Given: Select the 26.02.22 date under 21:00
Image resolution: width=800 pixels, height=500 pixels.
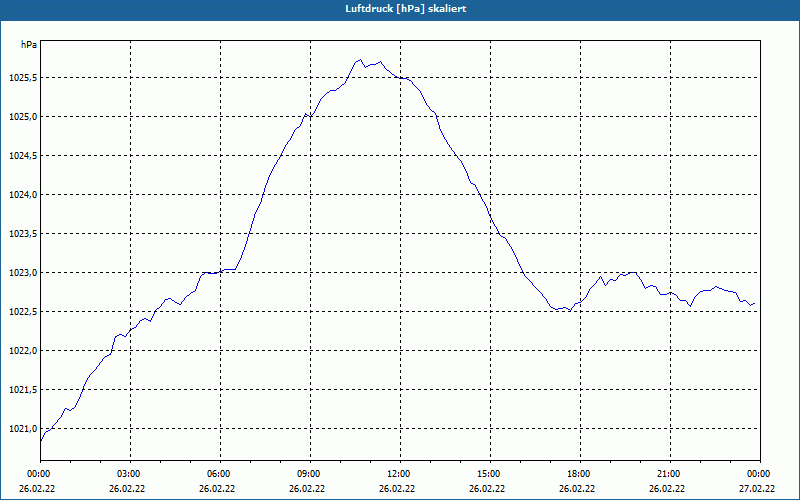Looking at the screenshot, I should [x=667, y=489].
